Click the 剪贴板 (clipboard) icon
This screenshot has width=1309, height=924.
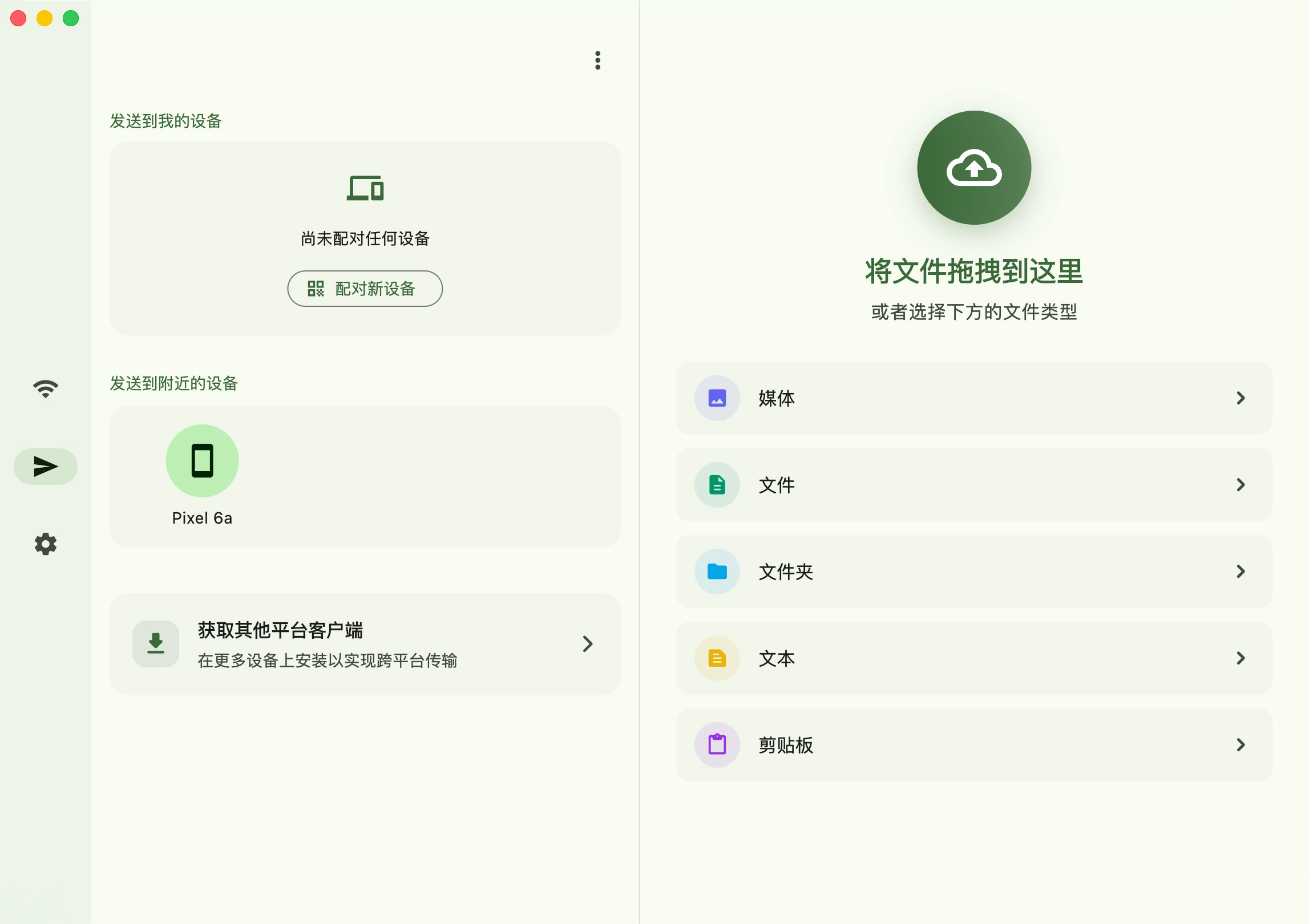pyautogui.click(x=716, y=745)
